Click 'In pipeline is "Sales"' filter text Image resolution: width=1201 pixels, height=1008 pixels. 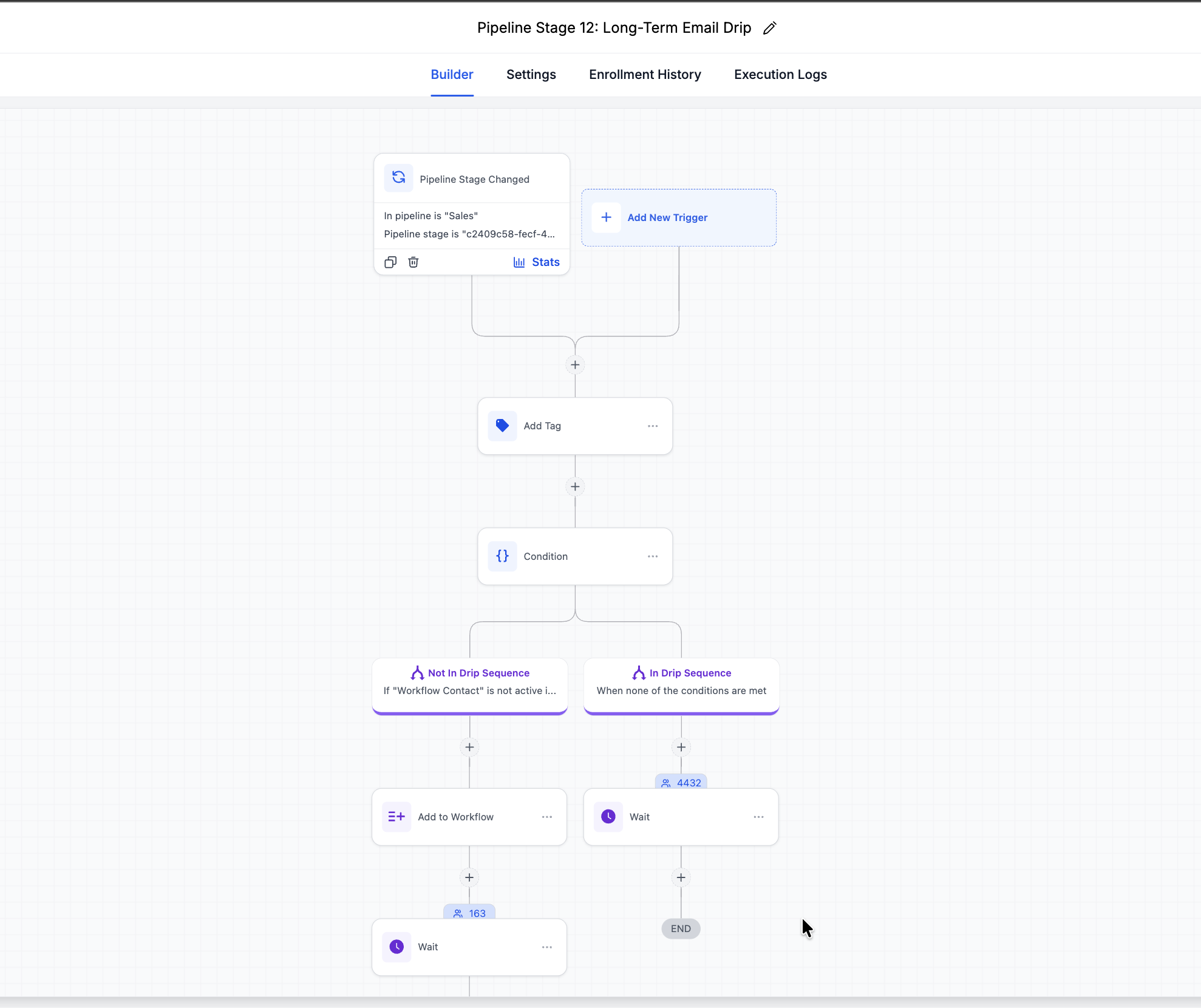pos(431,216)
